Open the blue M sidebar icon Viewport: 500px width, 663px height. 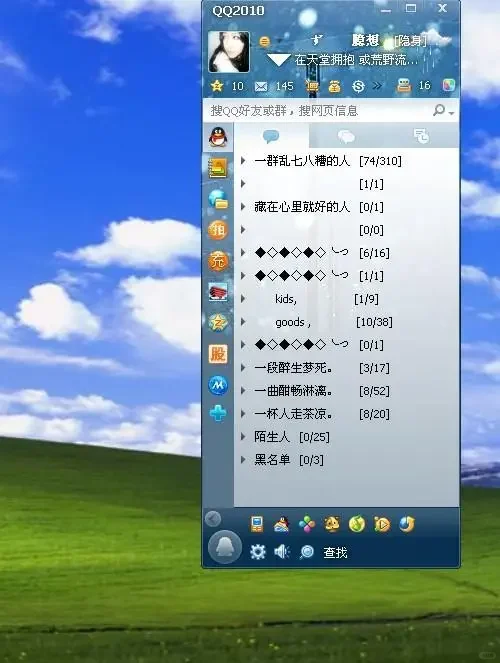click(x=218, y=385)
